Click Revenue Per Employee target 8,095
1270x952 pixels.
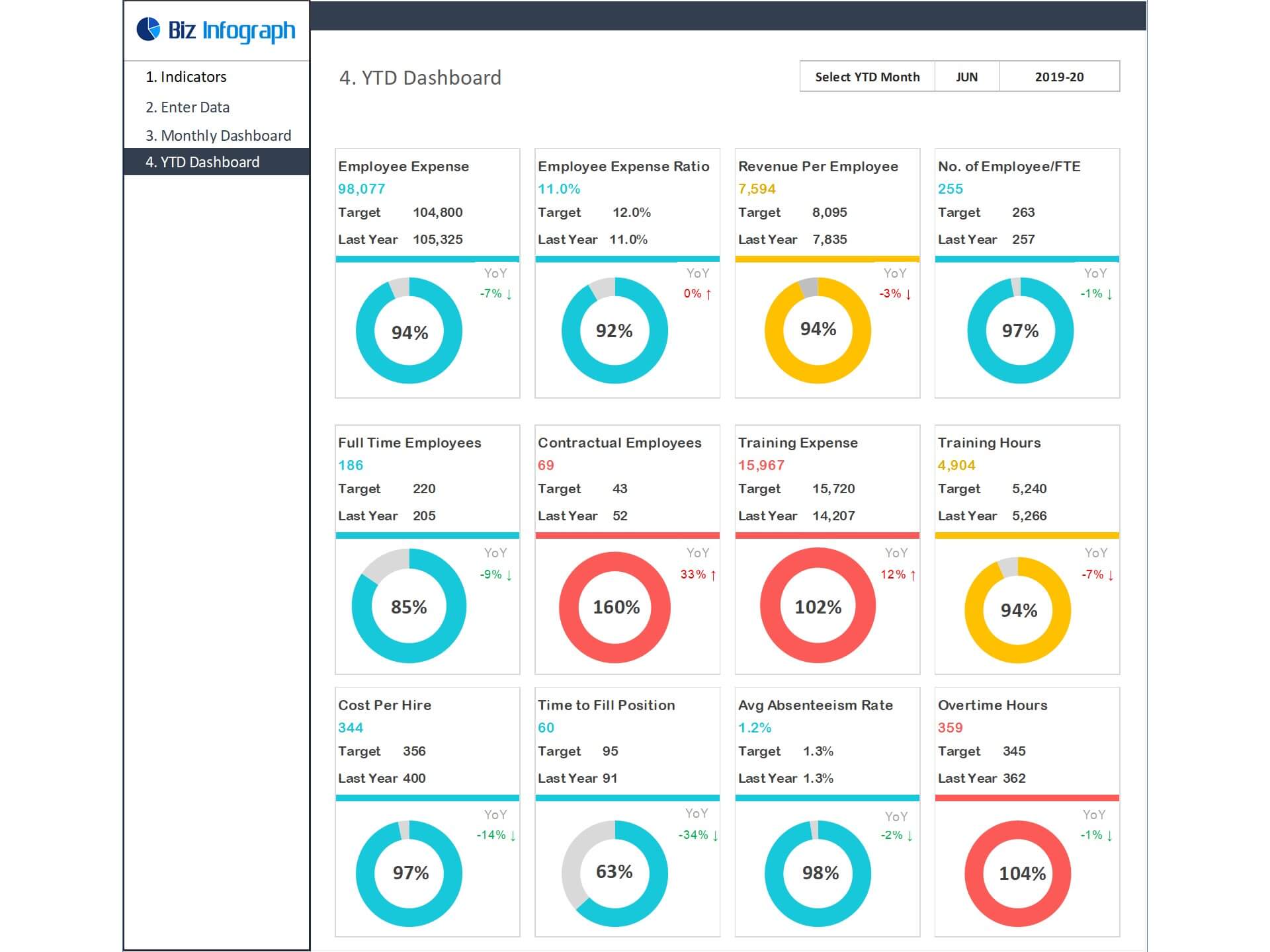pos(829,213)
